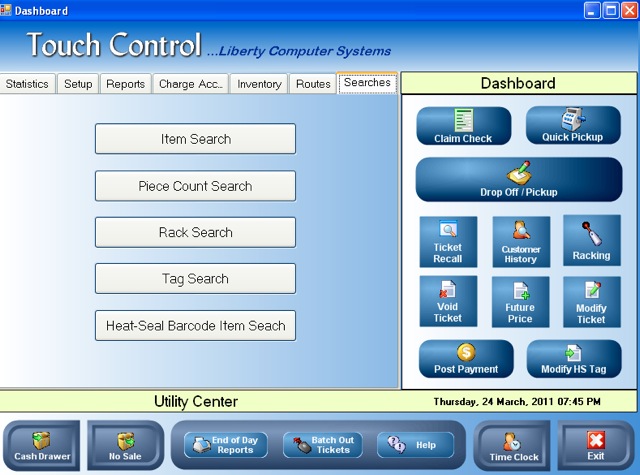Image resolution: width=640 pixels, height=475 pixels.
Task: Open Post Payment
Action: [465, 358]
